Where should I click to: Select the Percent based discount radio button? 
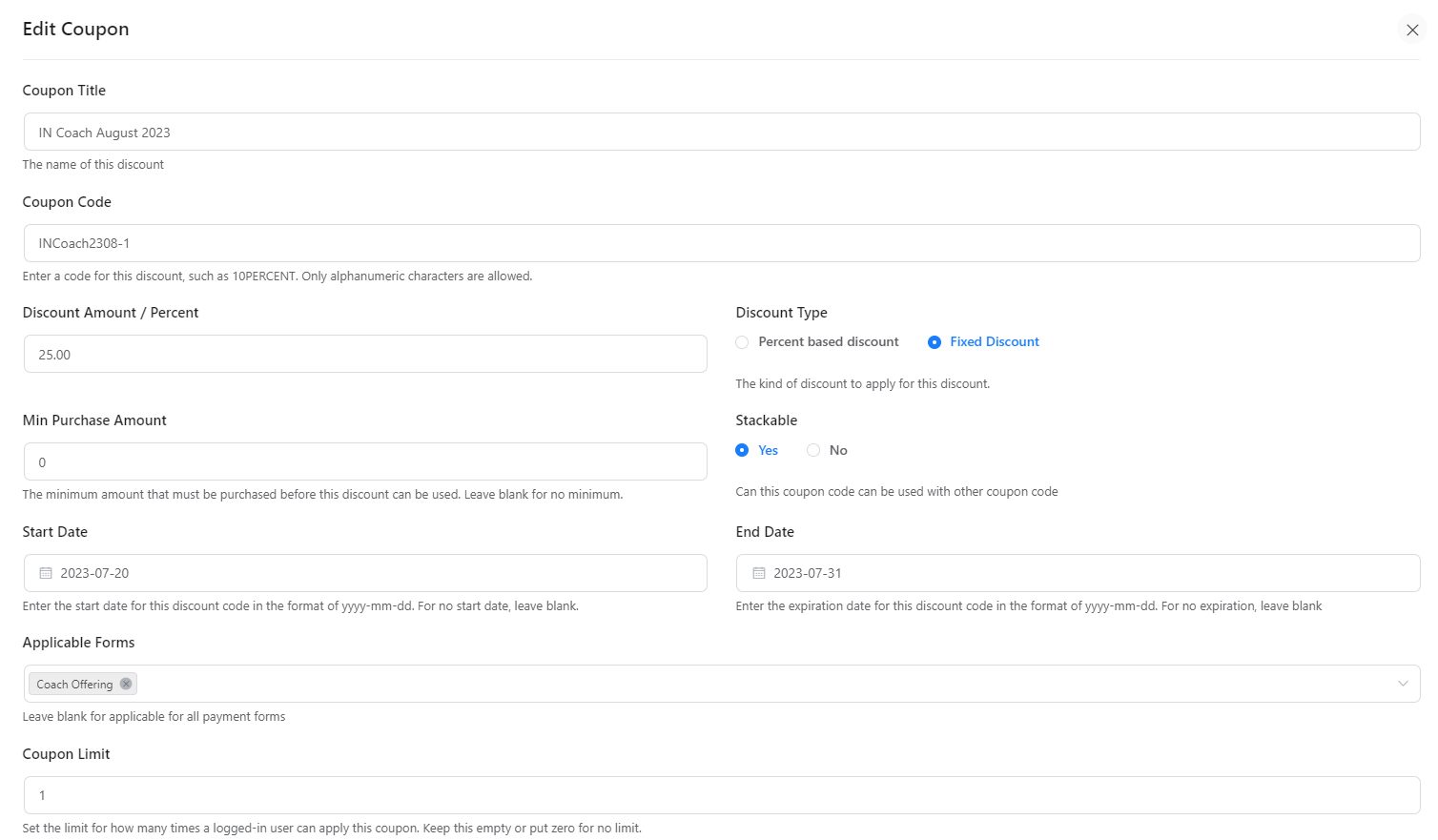[742, 341]
